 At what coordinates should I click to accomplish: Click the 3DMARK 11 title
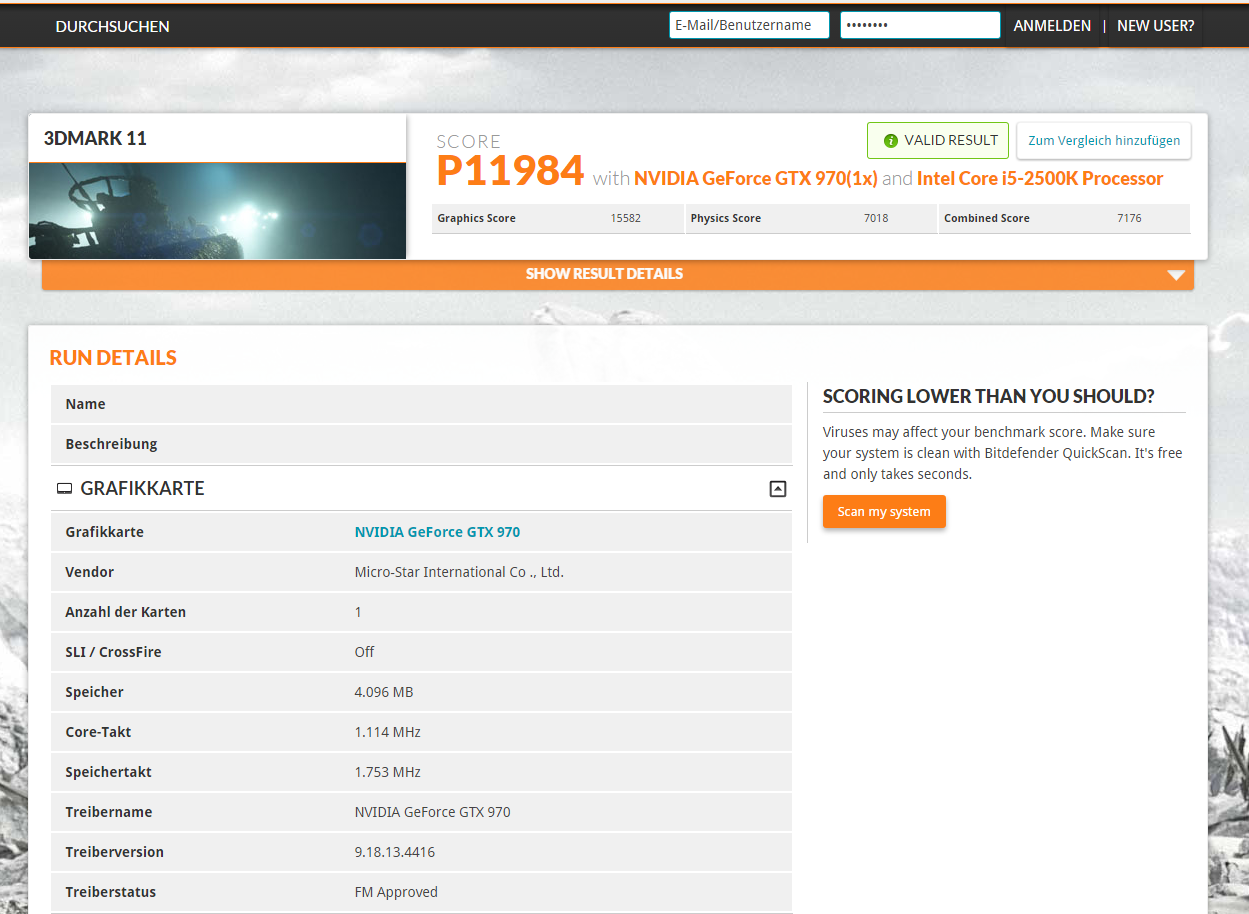95,139
